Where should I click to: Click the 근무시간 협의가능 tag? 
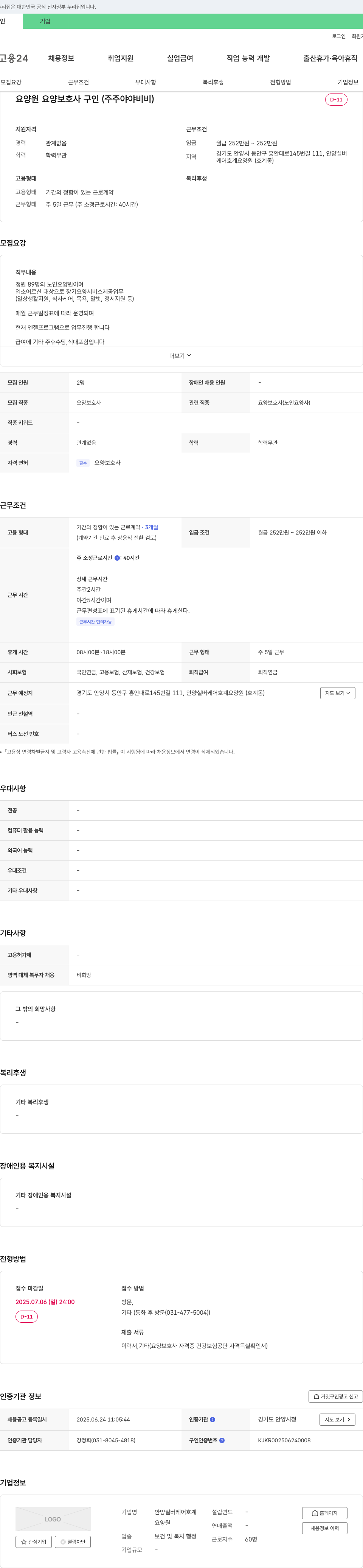95,622
